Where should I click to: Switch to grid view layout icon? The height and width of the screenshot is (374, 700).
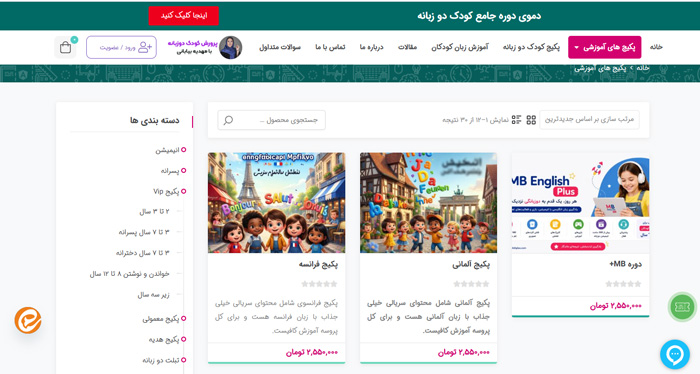pyautogui.click(x=531, y=120)
